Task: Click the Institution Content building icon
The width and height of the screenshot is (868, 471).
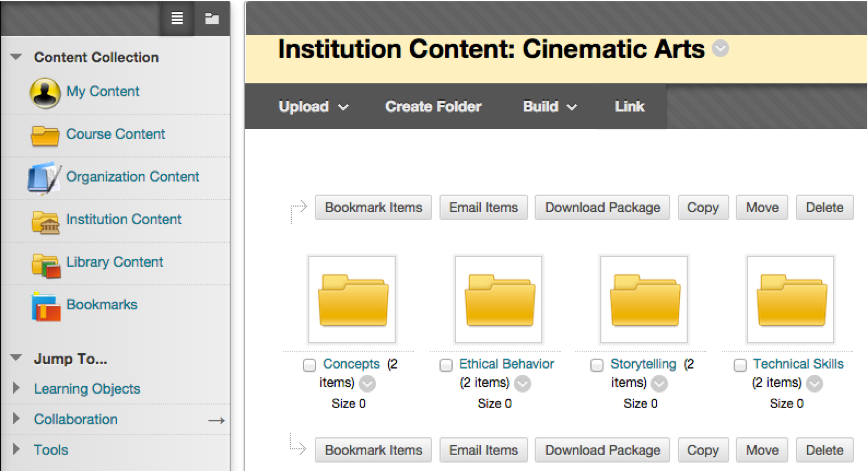Action: (45, 220)
